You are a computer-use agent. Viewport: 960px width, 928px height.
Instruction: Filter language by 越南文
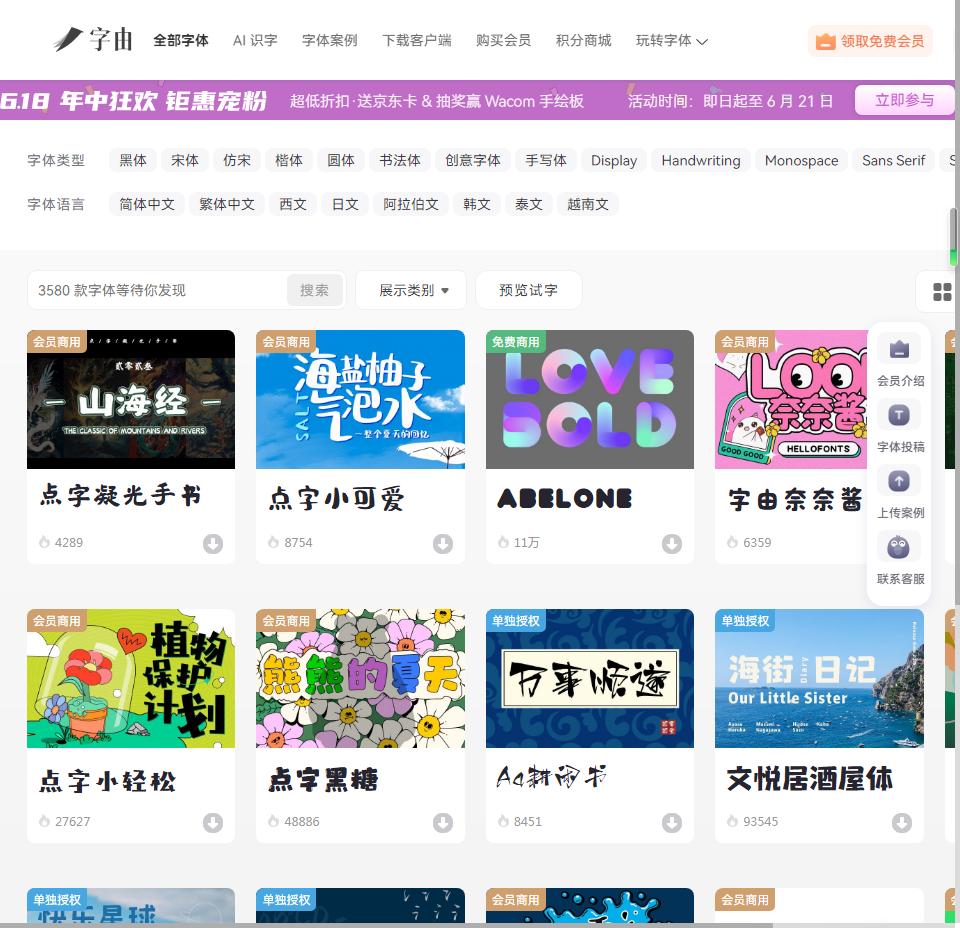coord(588,204)
